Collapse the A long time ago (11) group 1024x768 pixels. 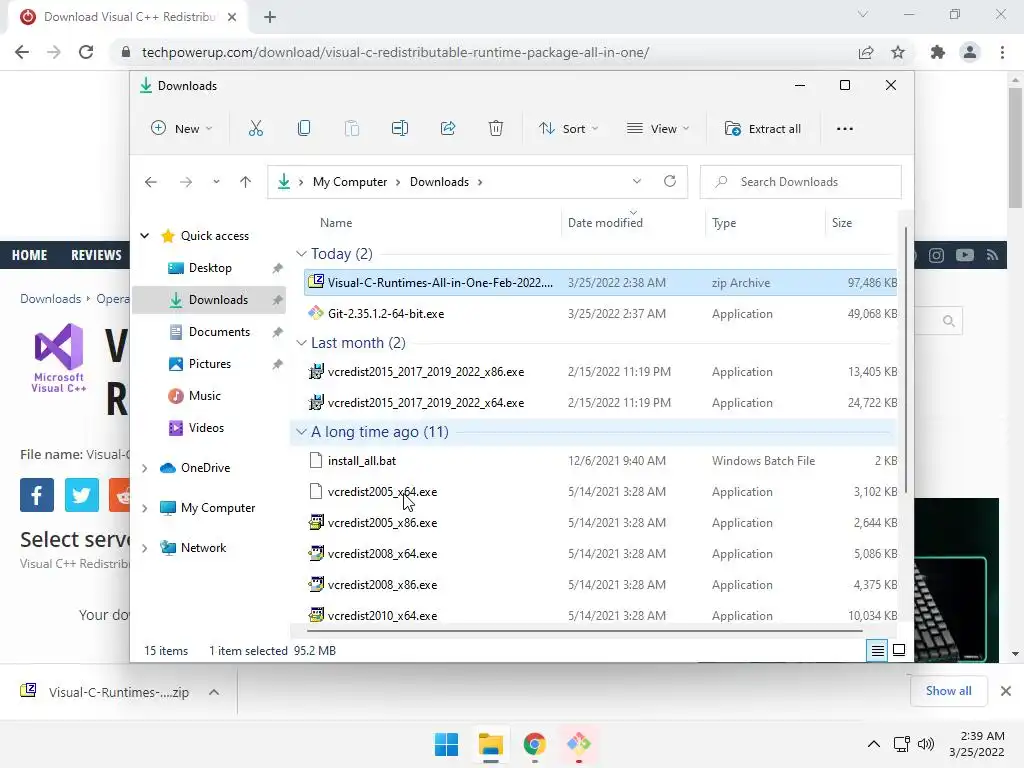point(301,432)
